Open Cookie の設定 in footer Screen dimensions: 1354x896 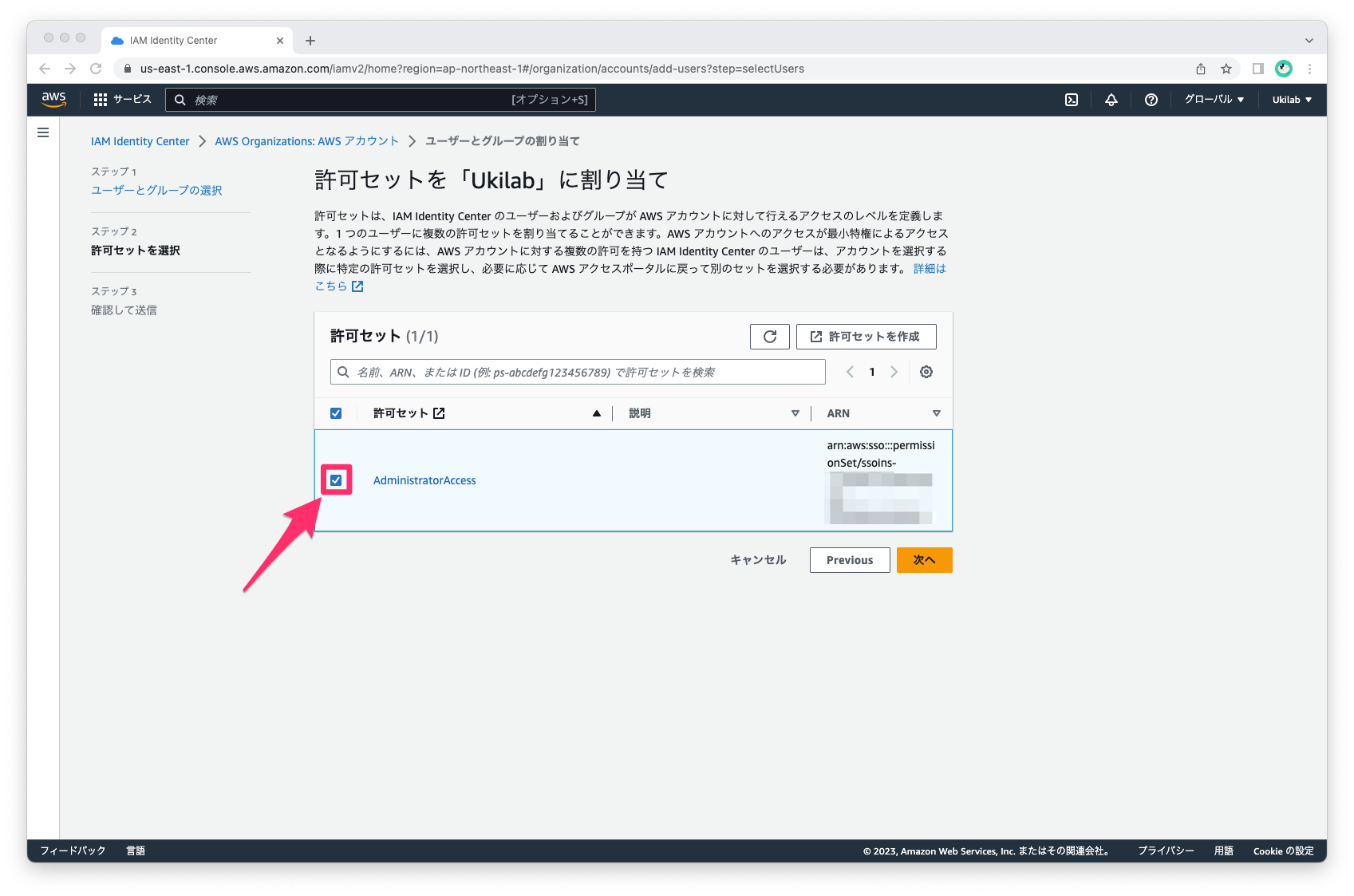point(1283,851)
